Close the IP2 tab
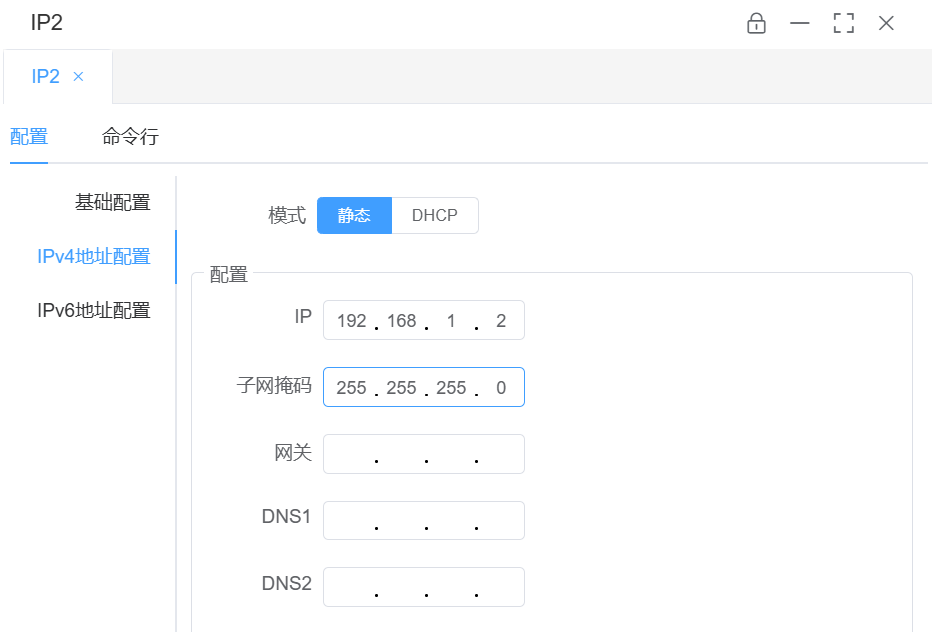 point(78,77)
